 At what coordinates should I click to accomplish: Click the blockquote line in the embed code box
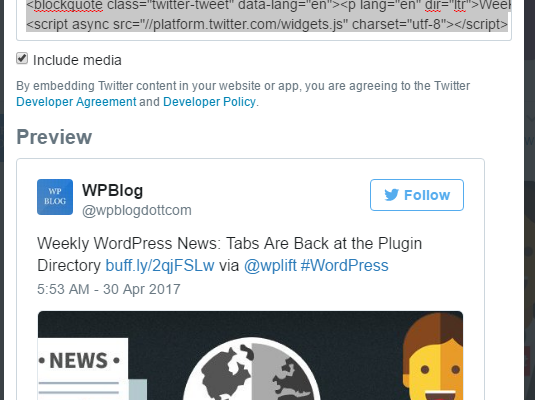269,5
